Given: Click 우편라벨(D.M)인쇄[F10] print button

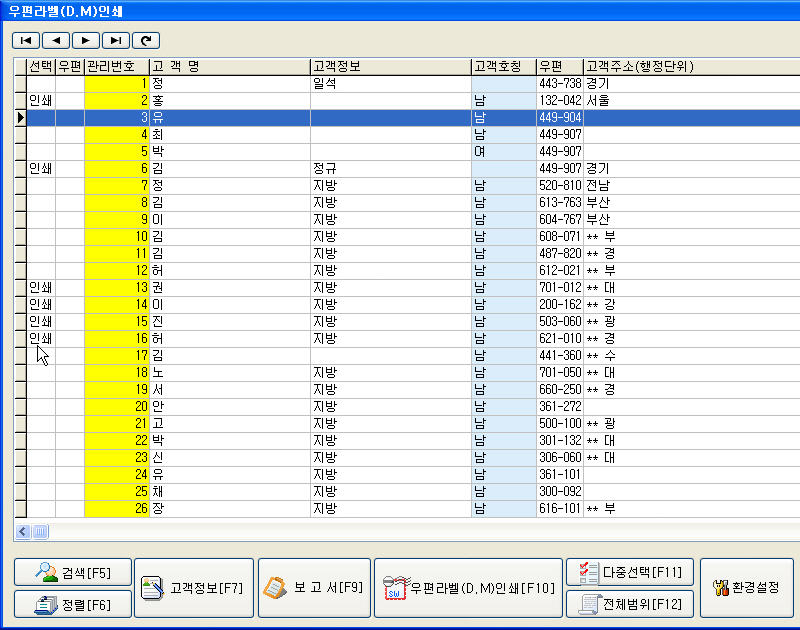Looking at the screenshot, I should pos(468,588).
